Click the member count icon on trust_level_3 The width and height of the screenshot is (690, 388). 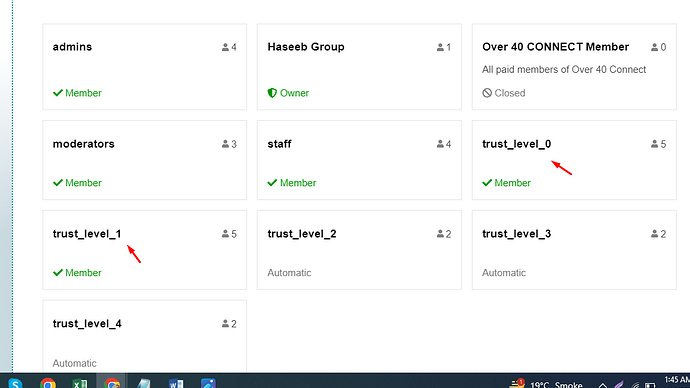coord(654,234)
